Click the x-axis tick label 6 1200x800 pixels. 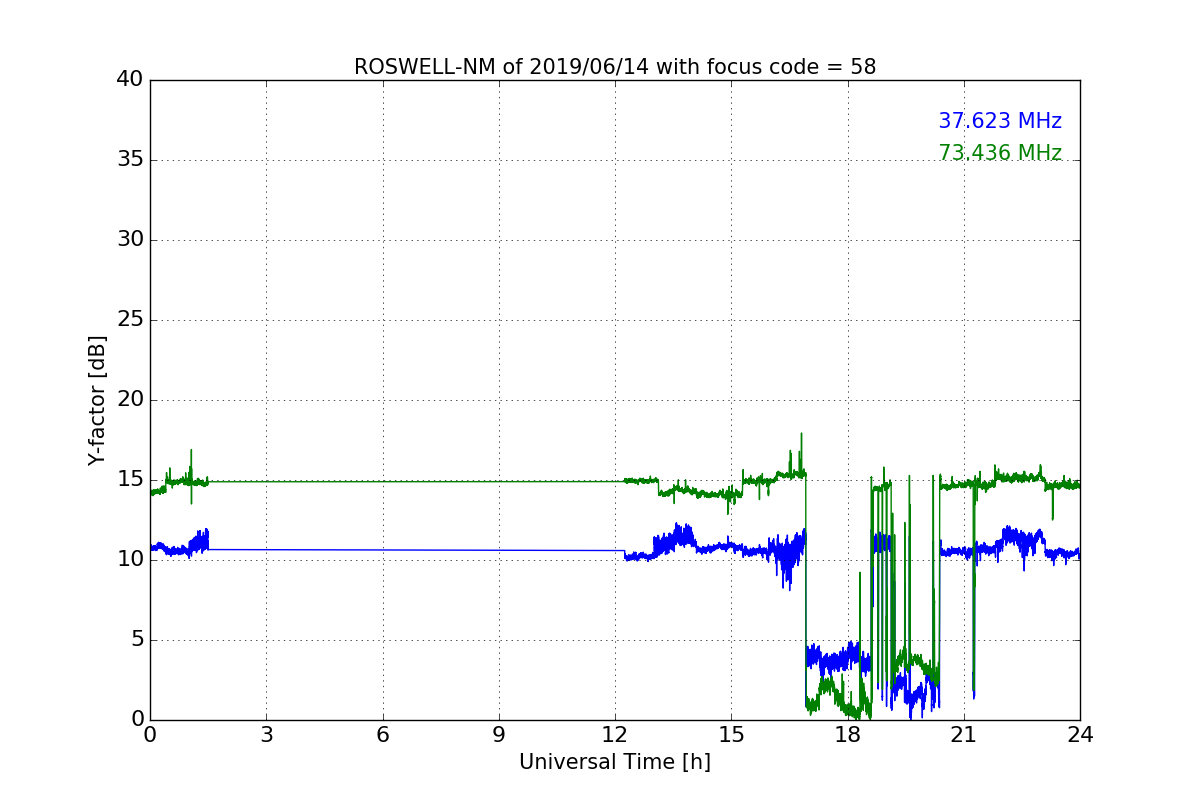coord(383,735)
